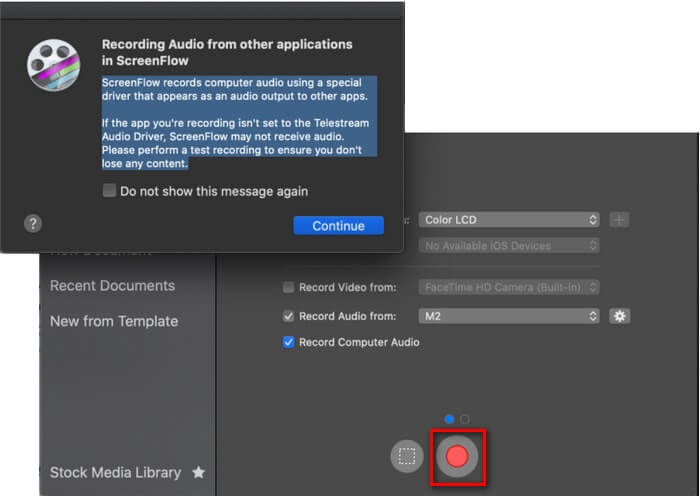Click the plus button beside Color LCD

pyautogui.click(x=620, y=219)
